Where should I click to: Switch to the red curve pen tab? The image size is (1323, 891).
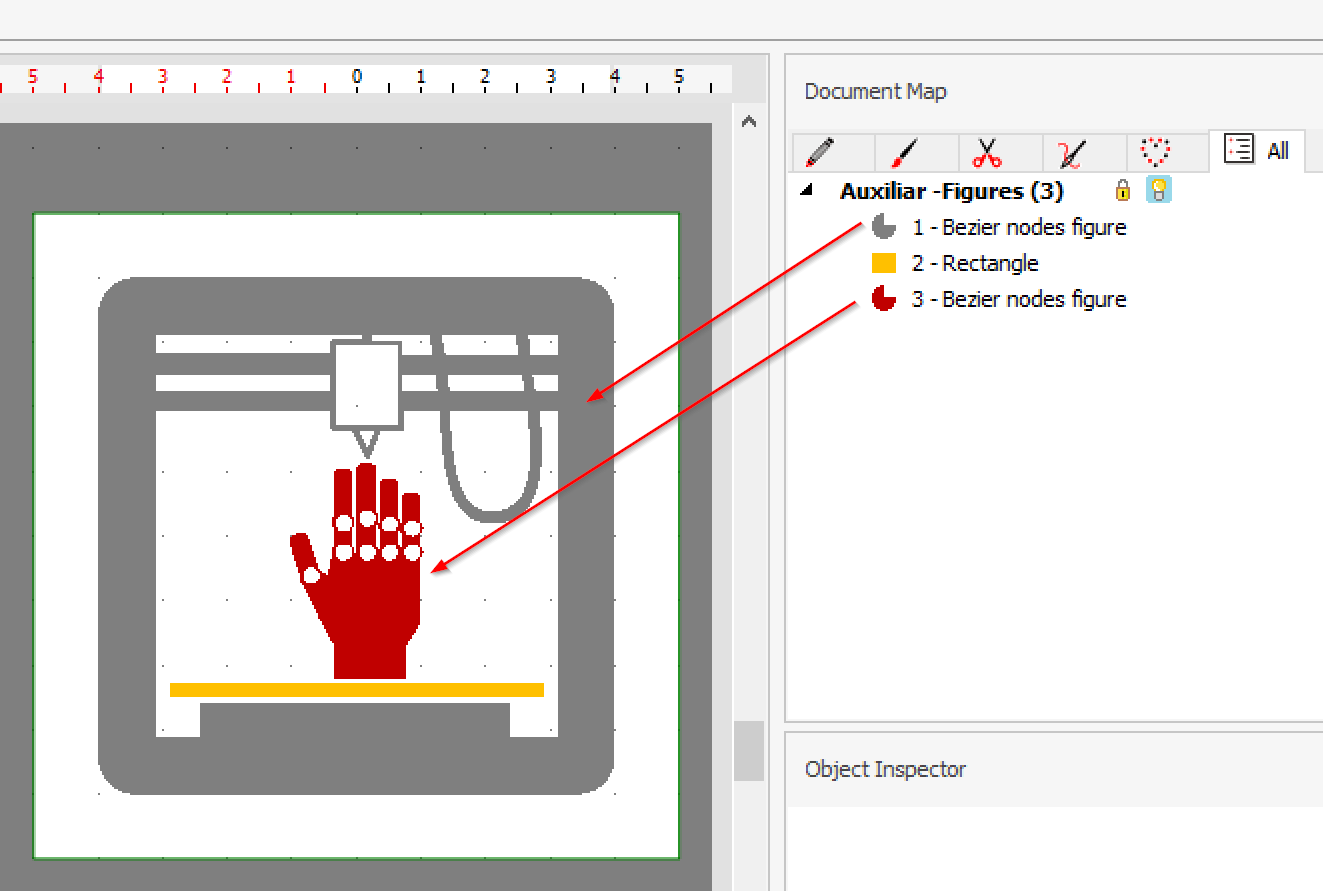click(x=1071, y=153)
